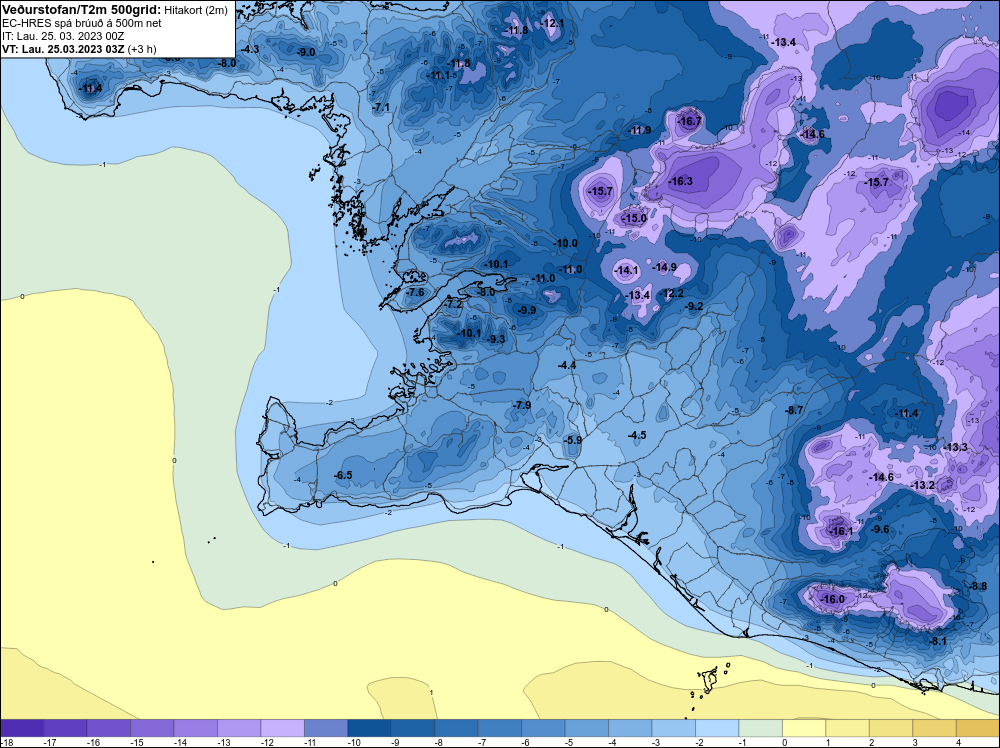The image size is (1000, 748).
Task: Select the orange legend swatch right of label 4
Action: tap(977, 728)
